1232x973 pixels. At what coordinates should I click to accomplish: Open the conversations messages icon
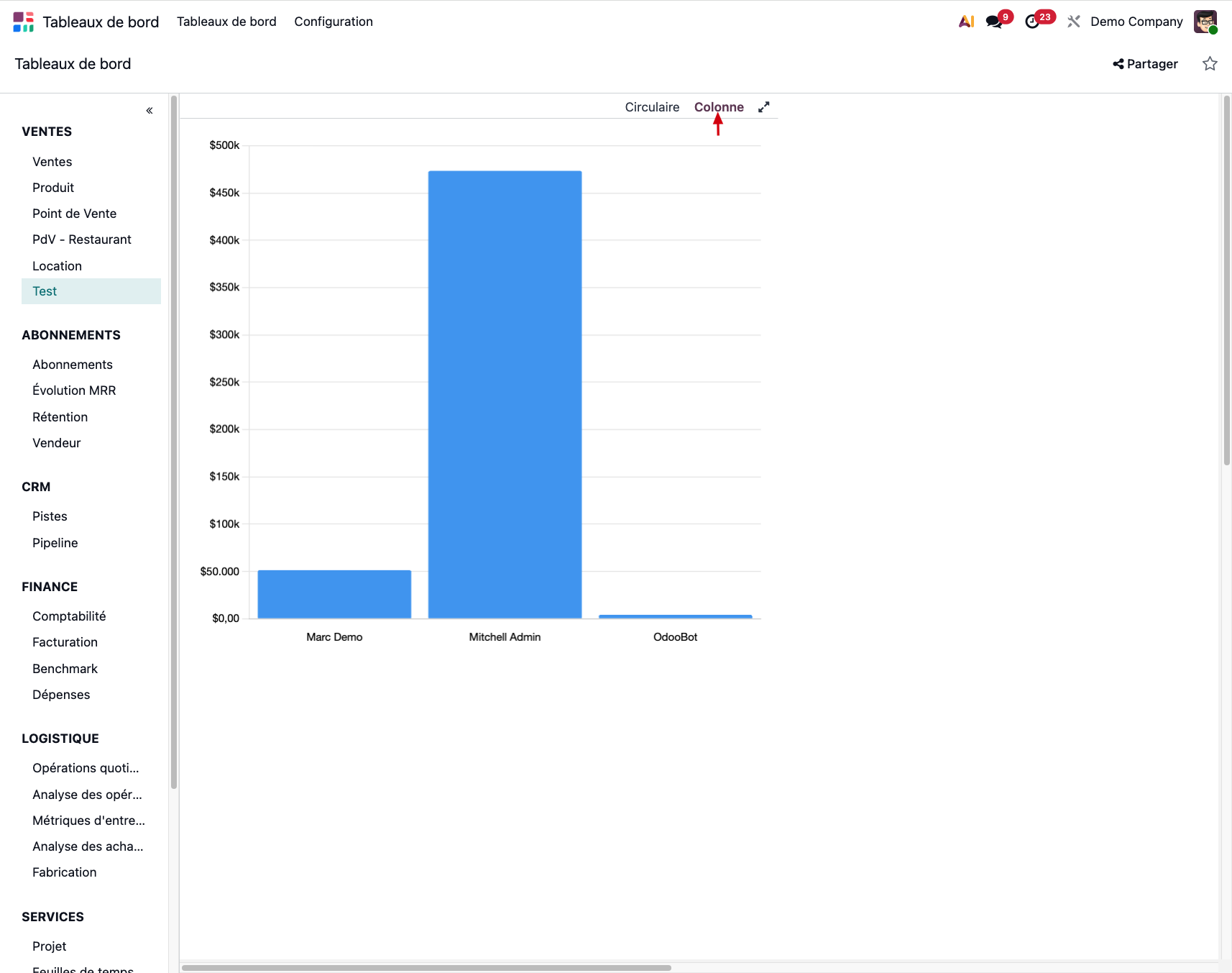(994, 22)
